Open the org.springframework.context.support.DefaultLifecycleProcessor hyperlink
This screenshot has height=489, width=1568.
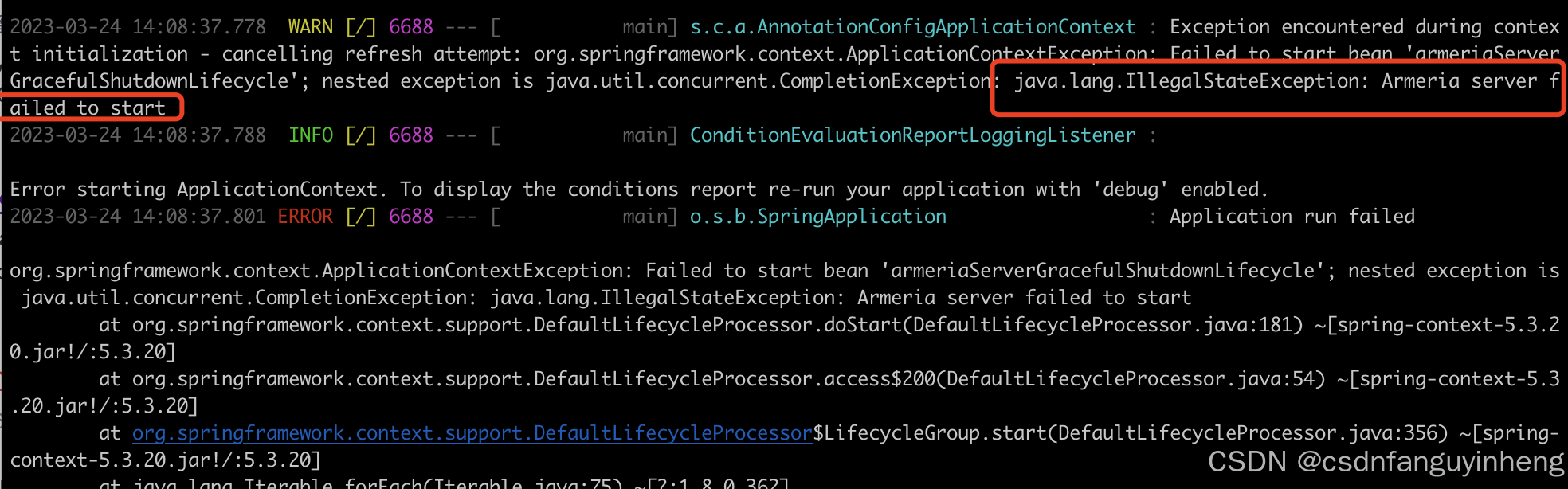coord(472,433)
